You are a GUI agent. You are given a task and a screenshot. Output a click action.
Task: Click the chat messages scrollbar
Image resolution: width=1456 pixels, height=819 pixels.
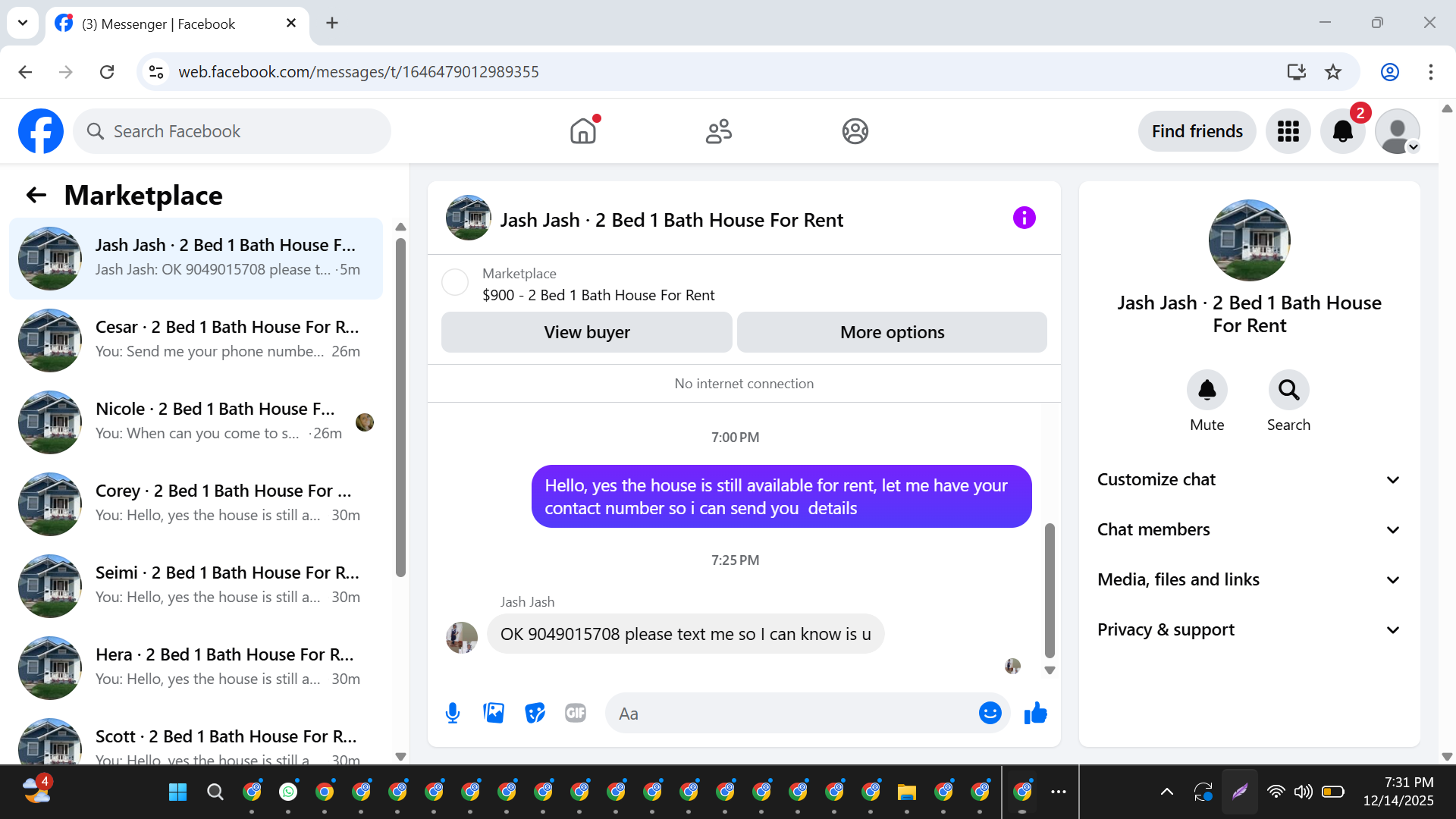tap(1050, 590)
